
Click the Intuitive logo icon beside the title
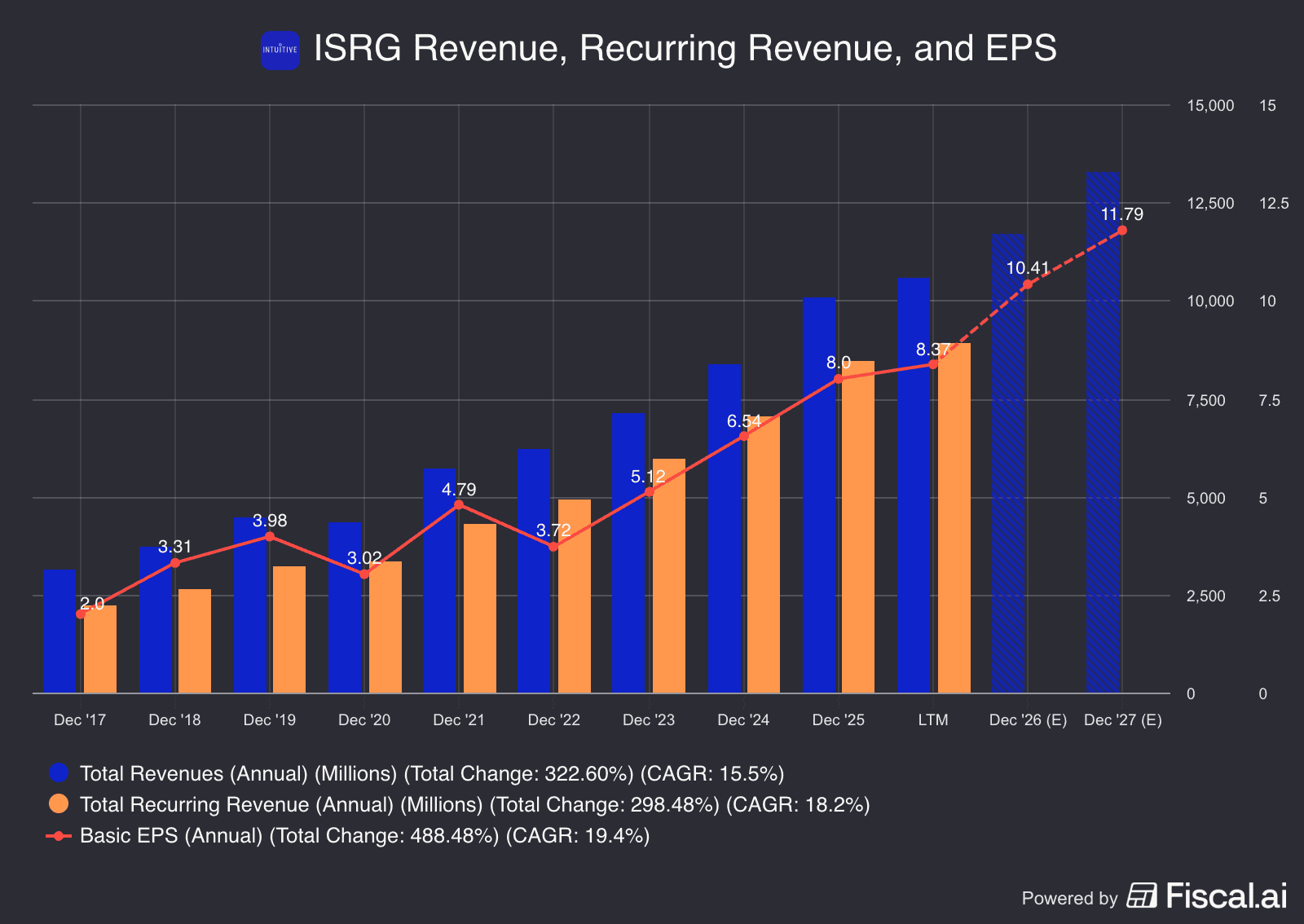click(x=280, y=50)
